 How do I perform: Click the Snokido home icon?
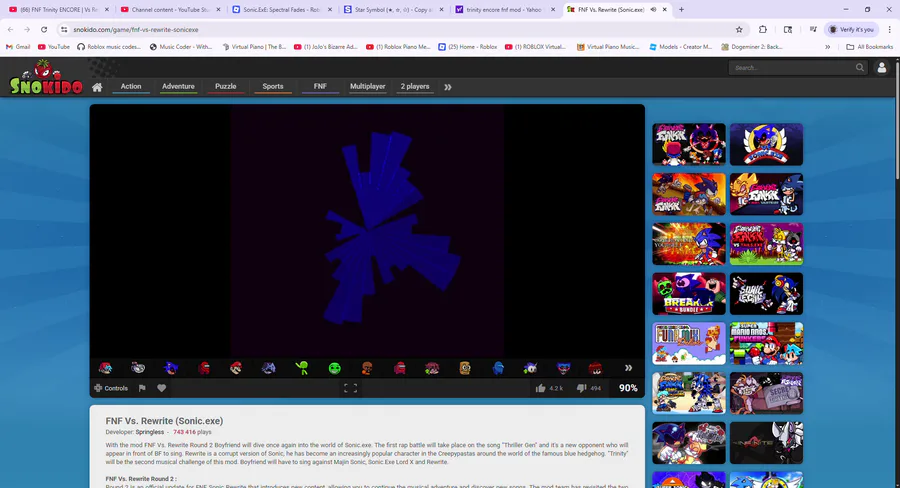click(x=97, y=87)
